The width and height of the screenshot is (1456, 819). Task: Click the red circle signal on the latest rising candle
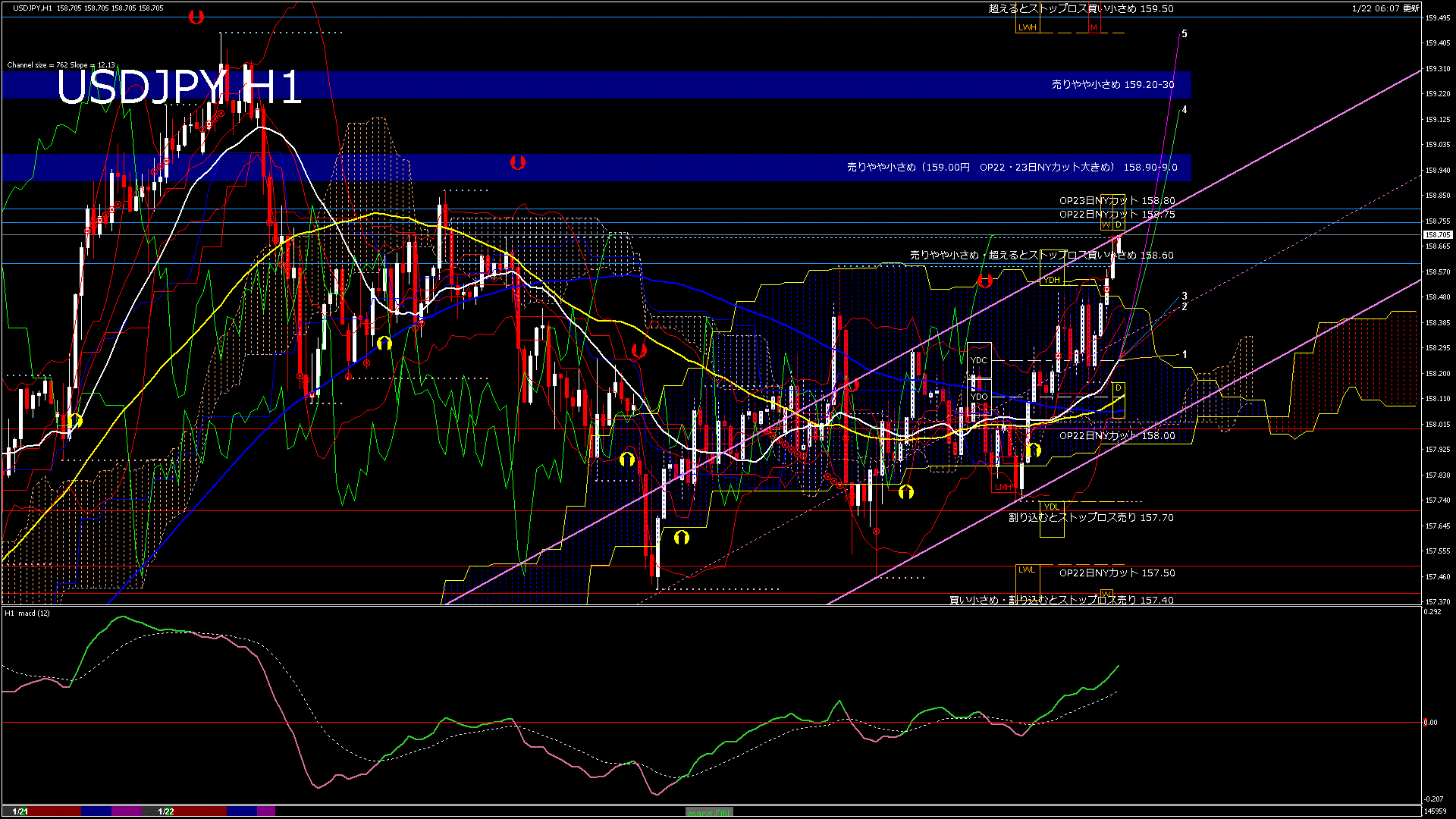click(1106, 288)
